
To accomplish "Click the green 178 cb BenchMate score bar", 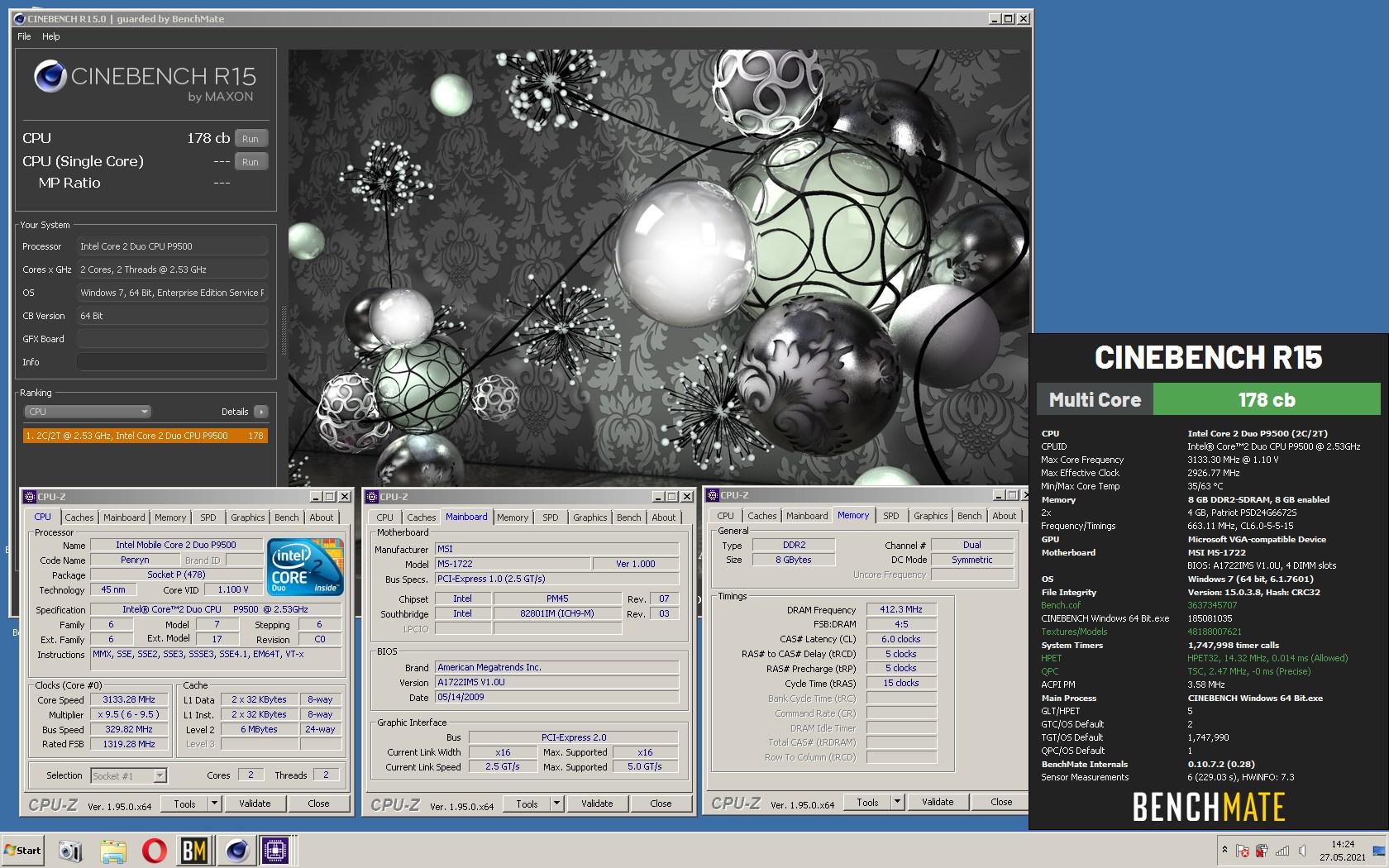I will (x=1267, y=399).
